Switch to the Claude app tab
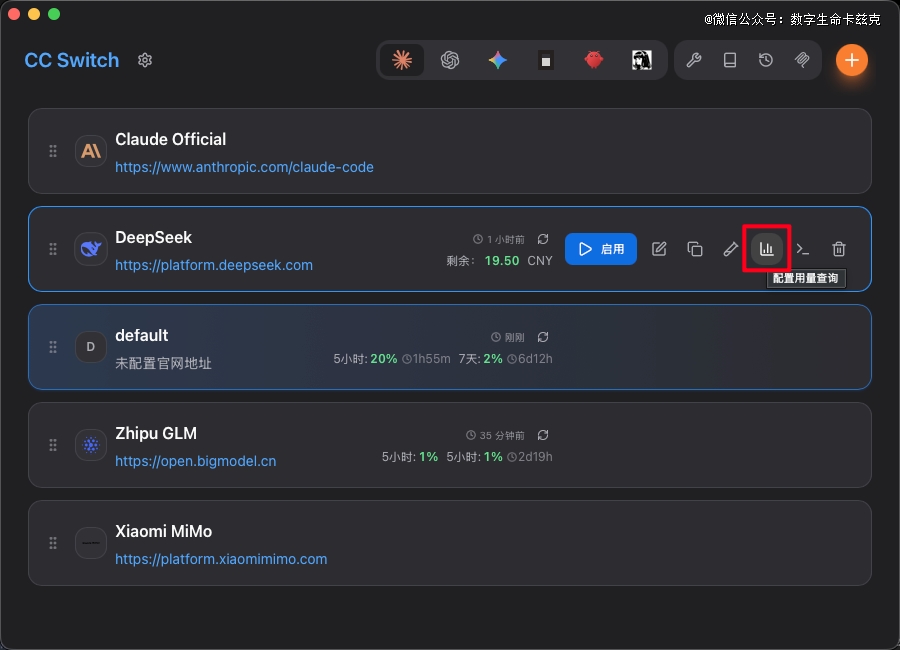 coord(402,60)
